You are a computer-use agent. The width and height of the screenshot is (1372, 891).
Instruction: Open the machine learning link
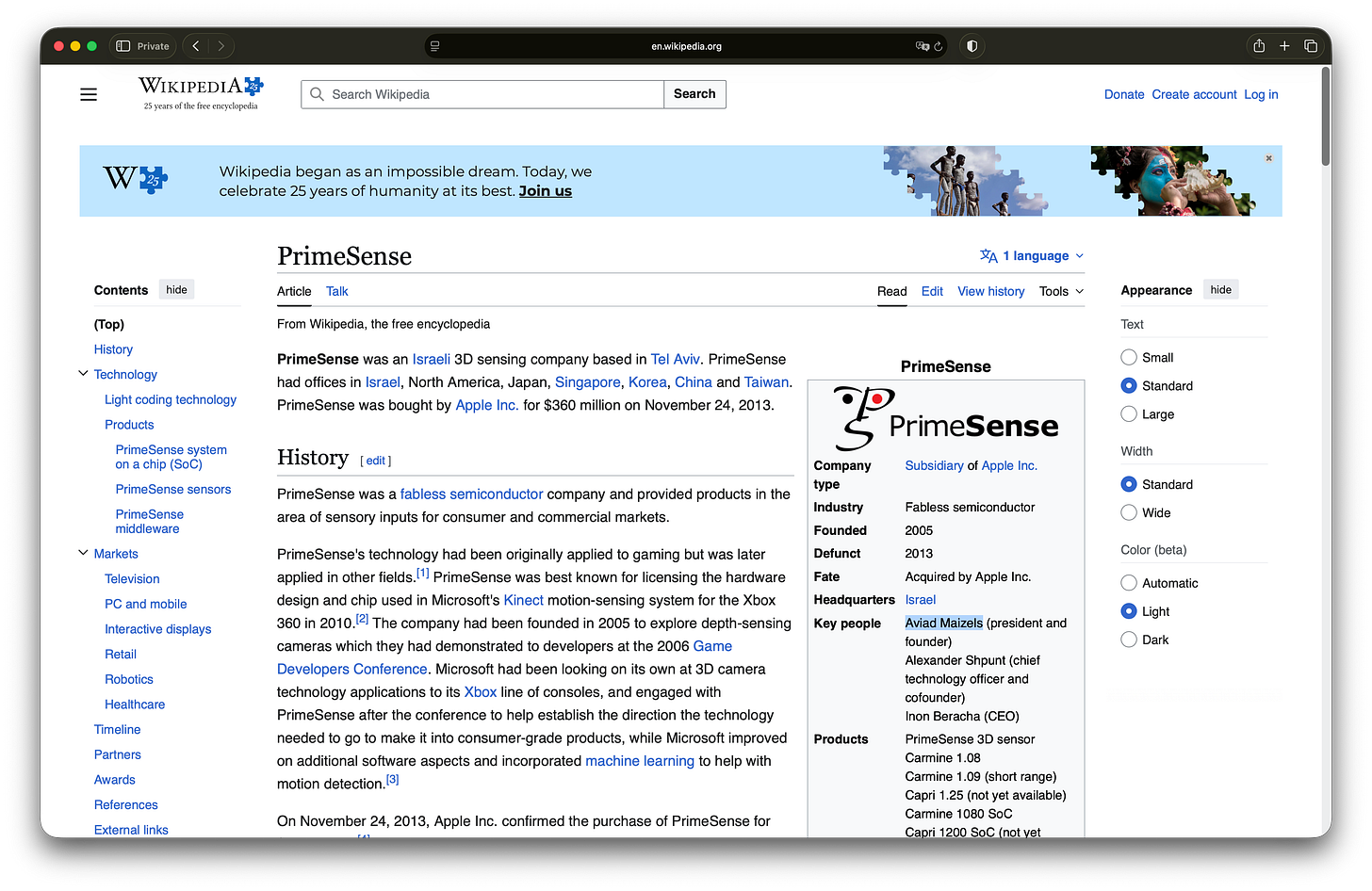click(640, 761)
